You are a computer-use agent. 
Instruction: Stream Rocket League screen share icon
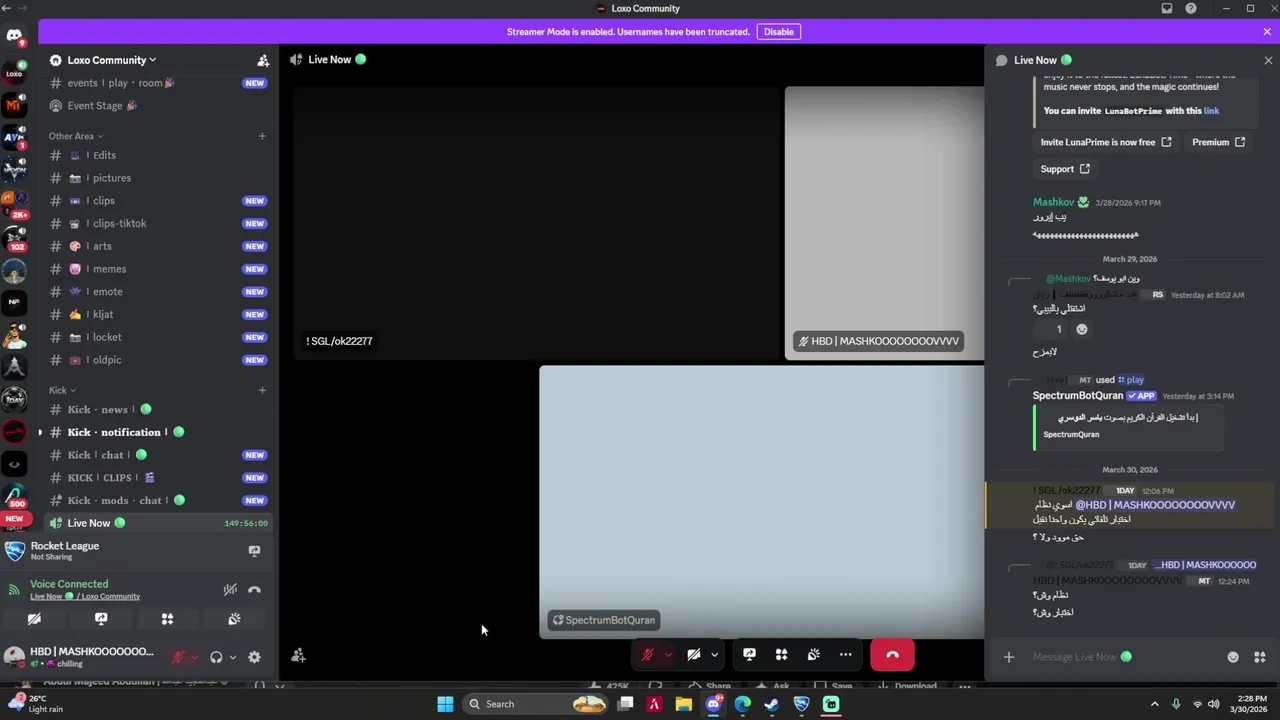(254, 551)
